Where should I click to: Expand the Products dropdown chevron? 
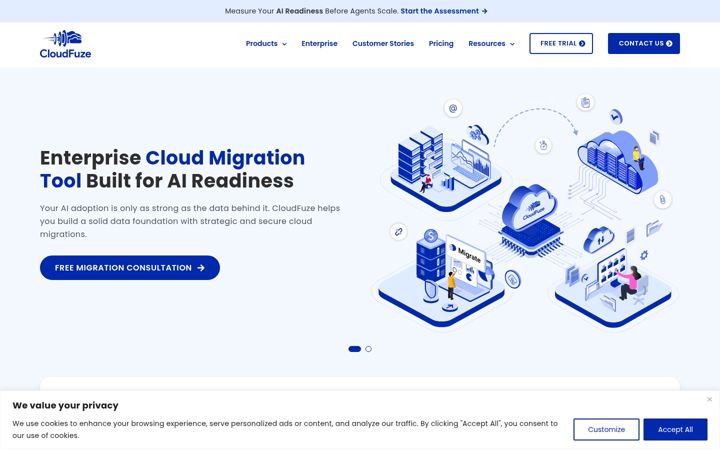point(284,44)
